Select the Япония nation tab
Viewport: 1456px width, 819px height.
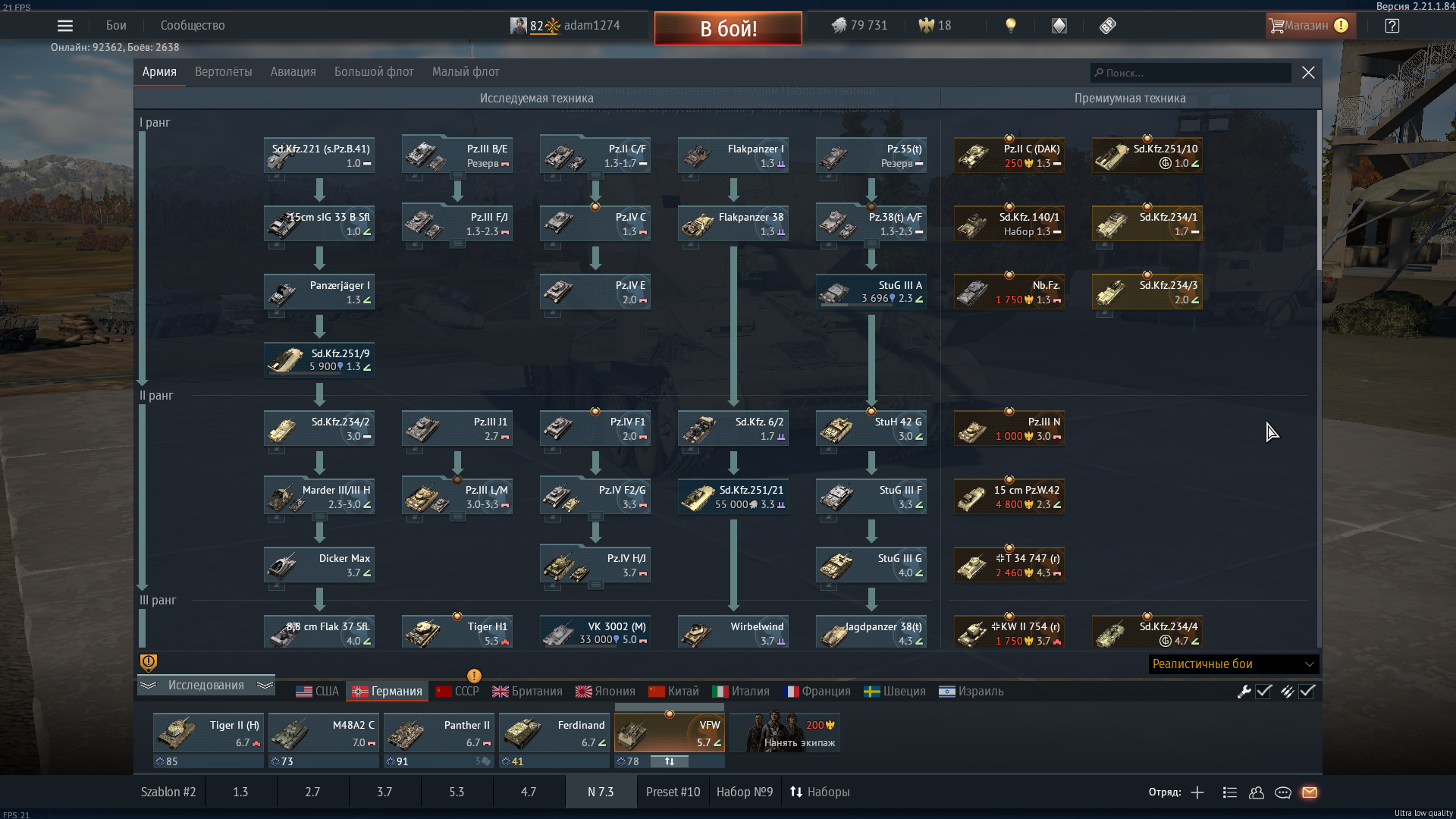(605, 692)
